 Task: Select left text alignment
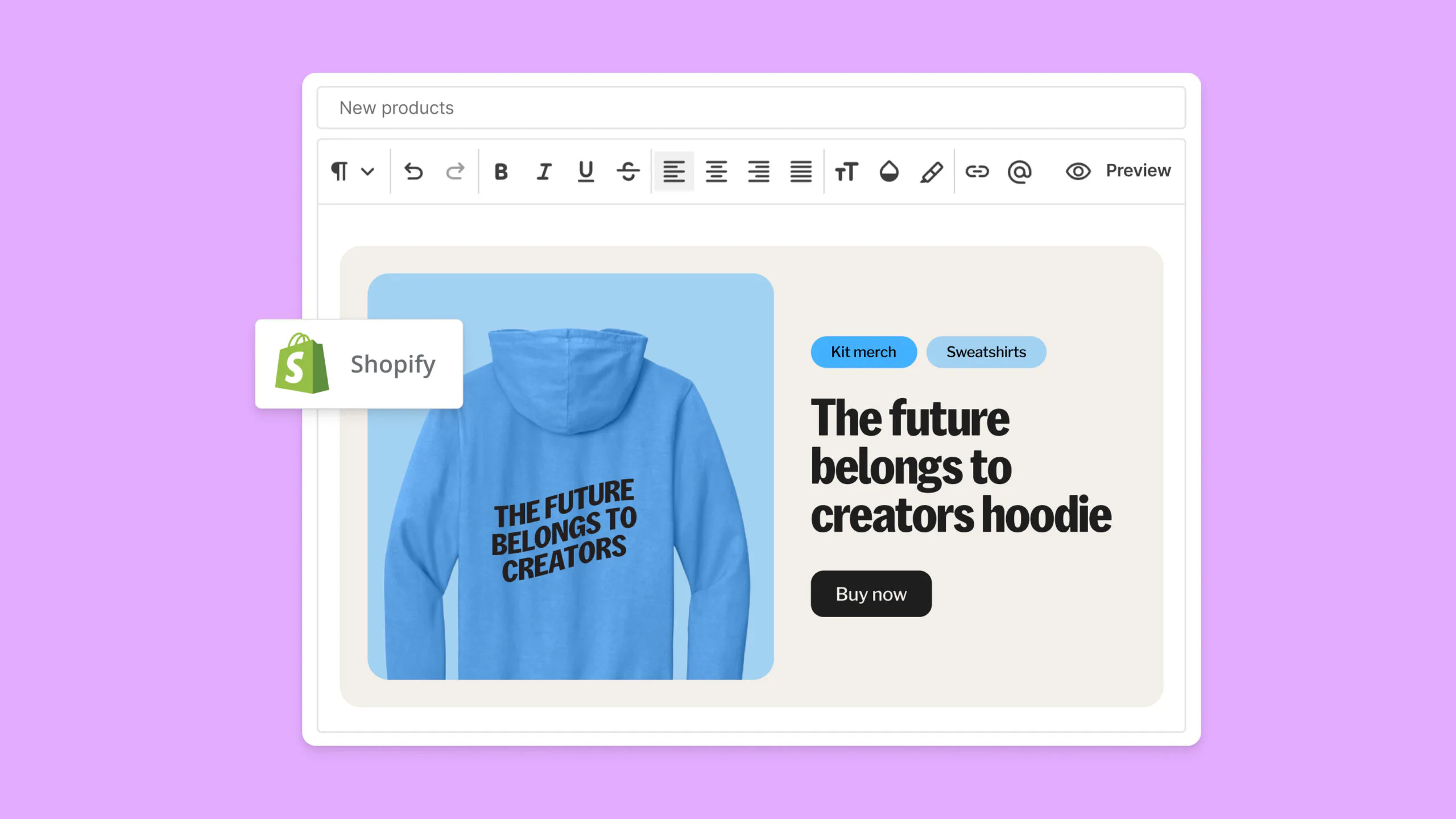[x=673, y=171]
